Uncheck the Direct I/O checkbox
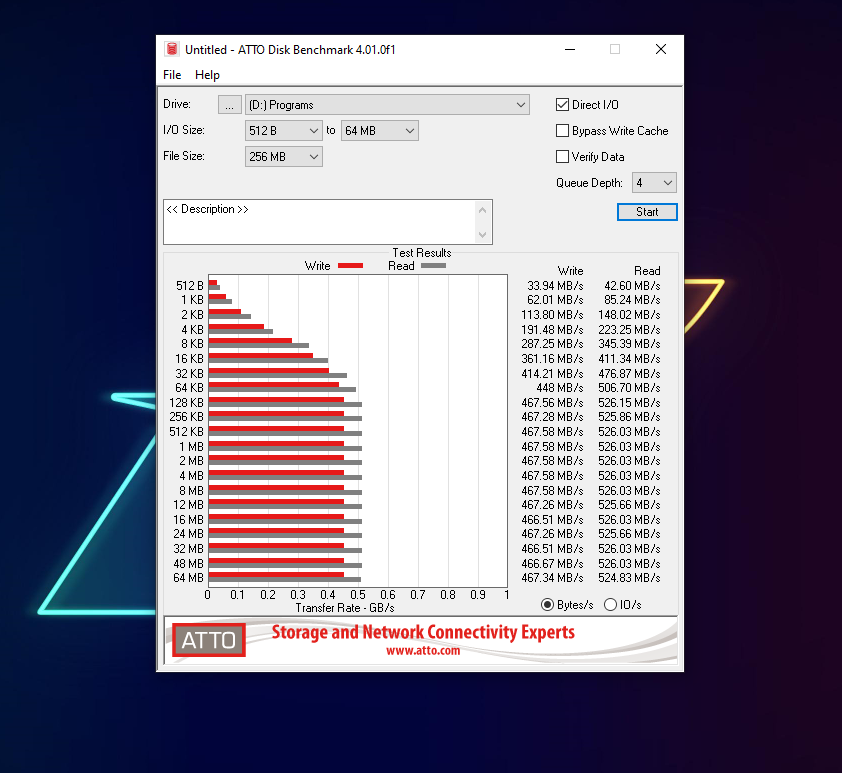Viewport: 842px width, 773px height. point(562,105)
